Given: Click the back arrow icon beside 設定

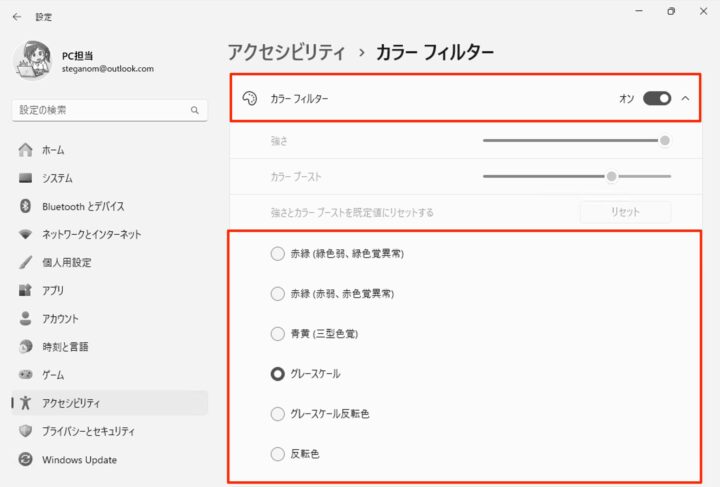Looking at the screenshot, I should pyautogui.click(x=17, y=17).
